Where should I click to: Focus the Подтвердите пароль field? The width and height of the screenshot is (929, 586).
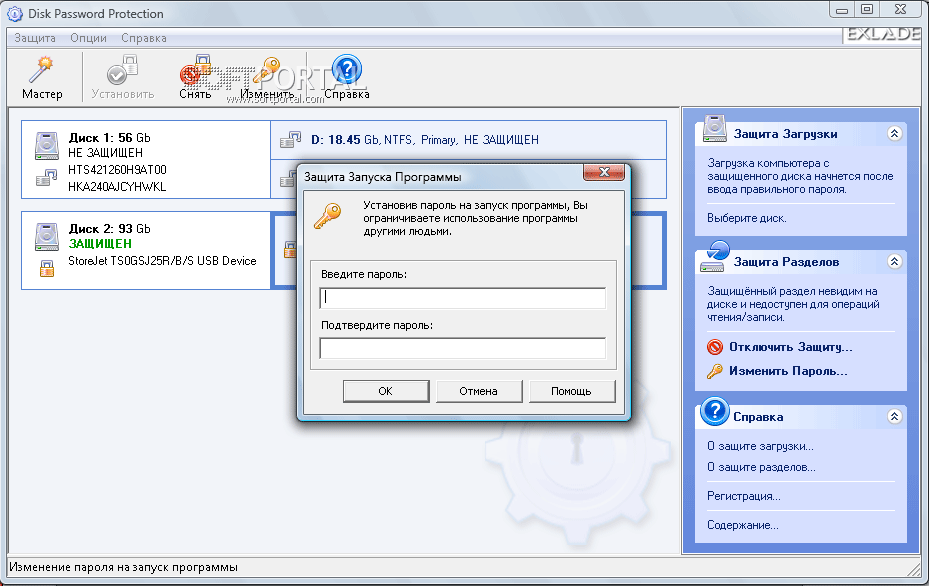point(463,348)
